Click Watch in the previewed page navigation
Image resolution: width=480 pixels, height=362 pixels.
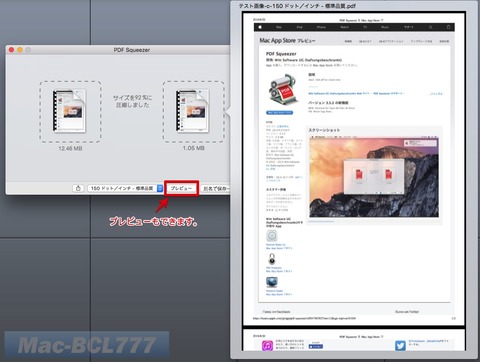[x=345, y=27]
